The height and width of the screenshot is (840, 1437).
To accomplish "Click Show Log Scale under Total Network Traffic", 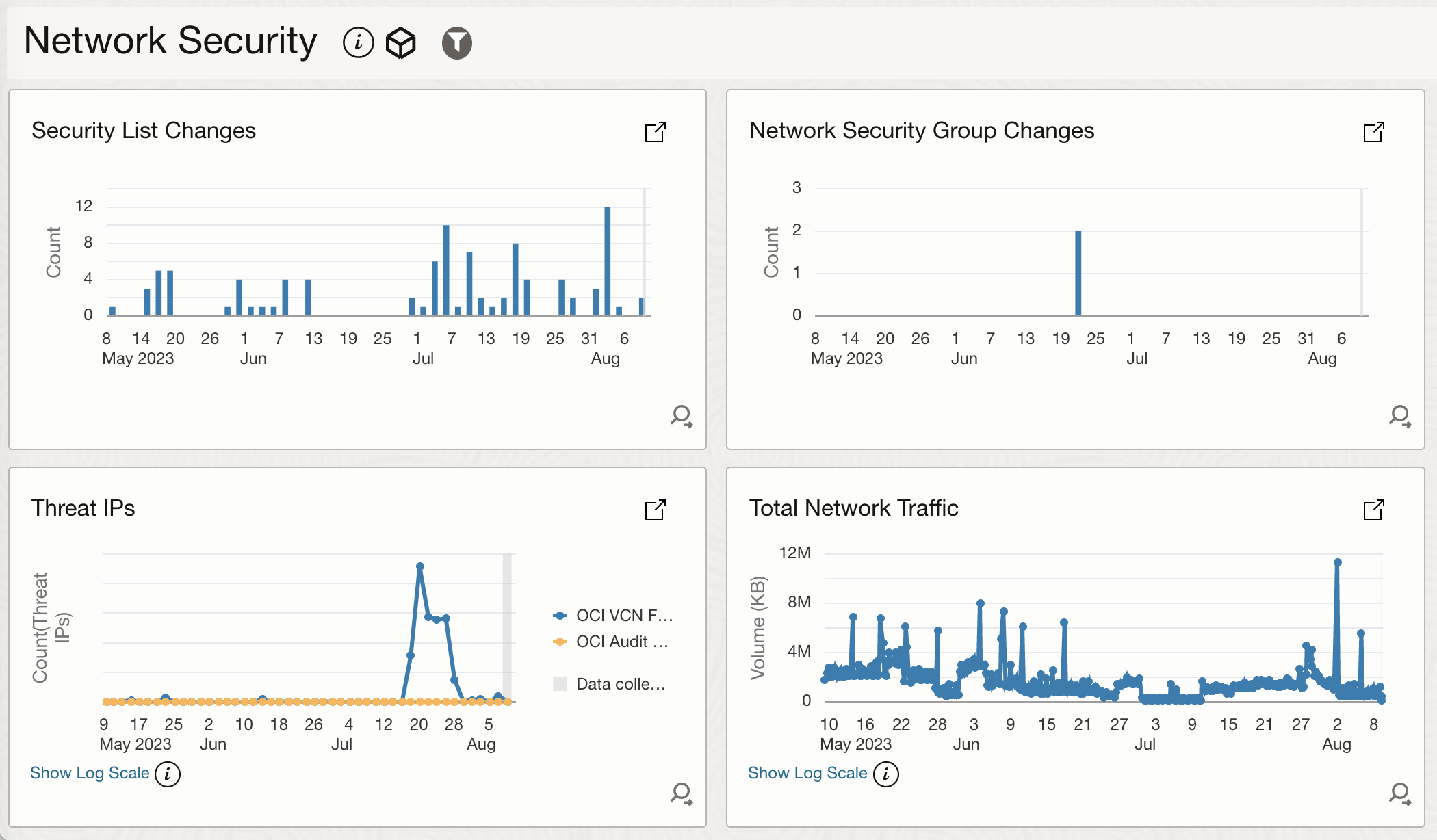I will click(x=807, y=773).
